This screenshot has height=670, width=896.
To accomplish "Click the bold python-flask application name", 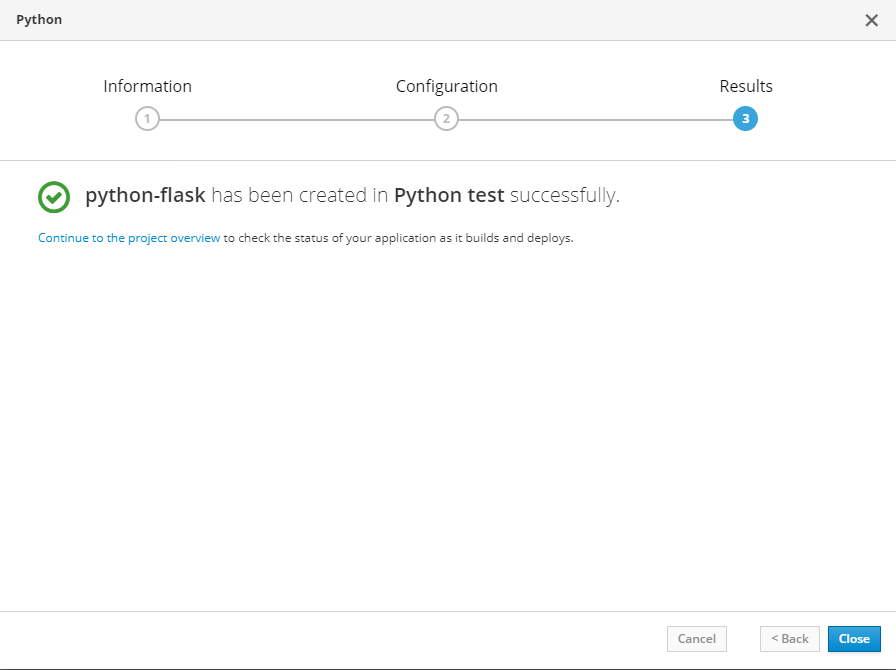I will (145, 196).
